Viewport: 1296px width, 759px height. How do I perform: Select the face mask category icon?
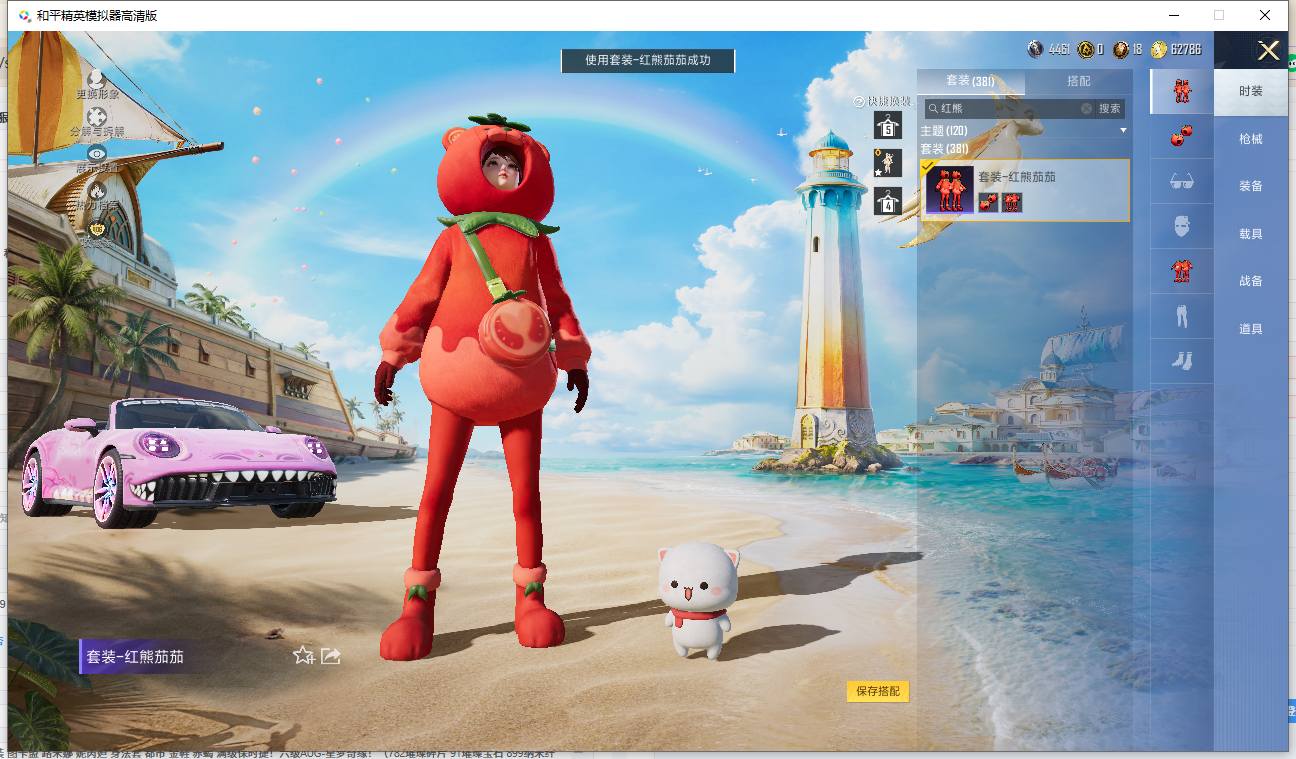1181,226
